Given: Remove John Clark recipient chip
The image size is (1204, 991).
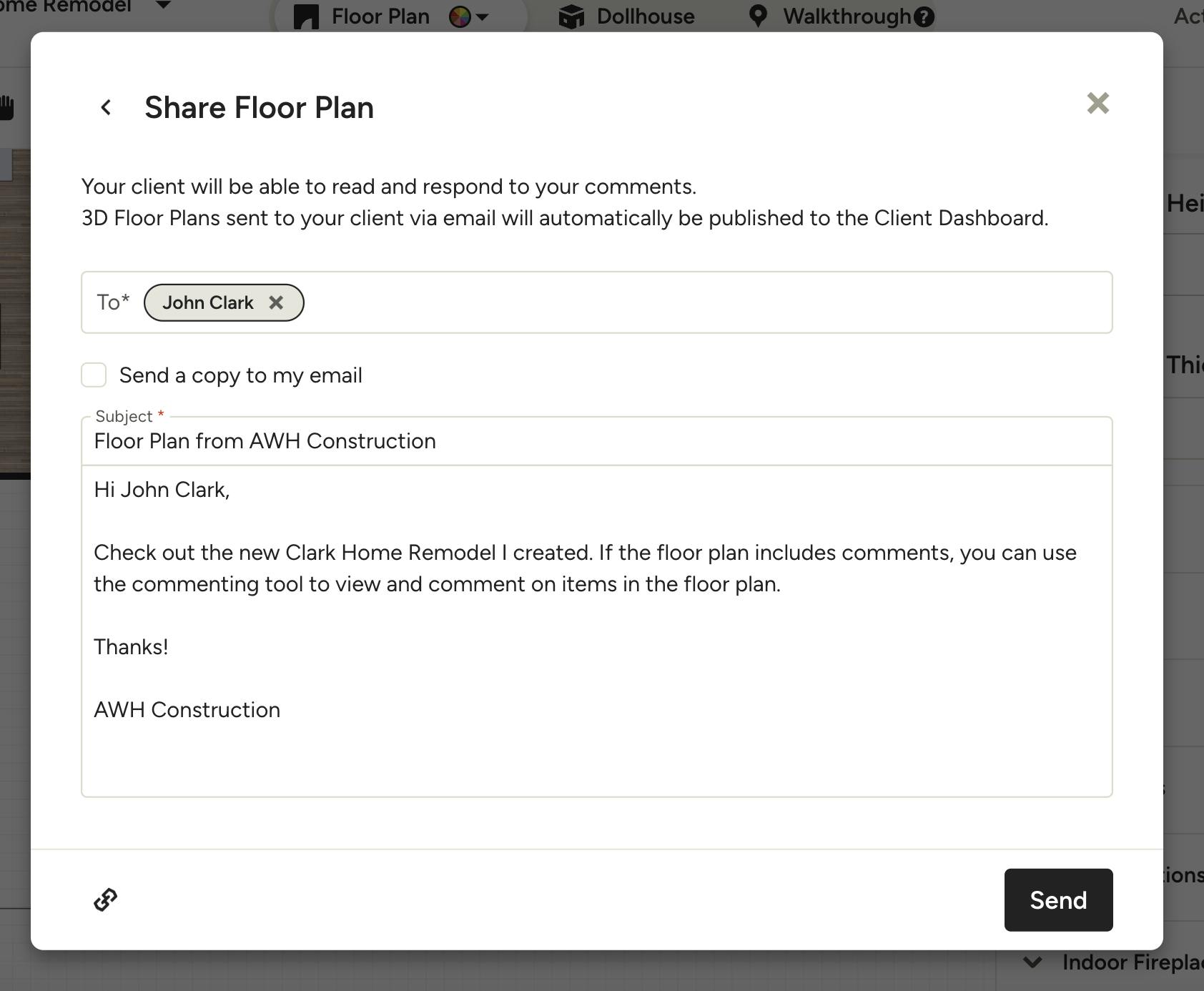Looking at the screenshot, I should pyautogui.click(x=276, y=302).
